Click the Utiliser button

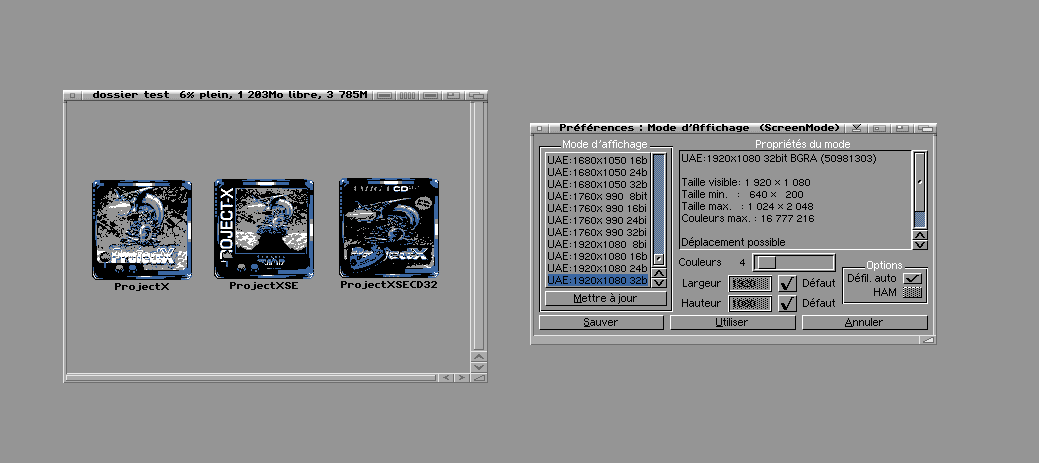(x=732, y=323)
